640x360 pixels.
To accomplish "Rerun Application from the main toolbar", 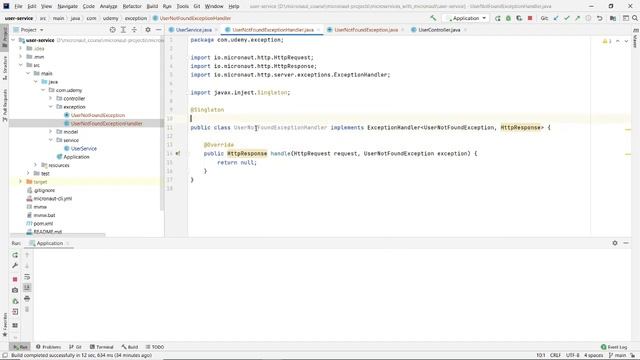I will coord(498,18).
